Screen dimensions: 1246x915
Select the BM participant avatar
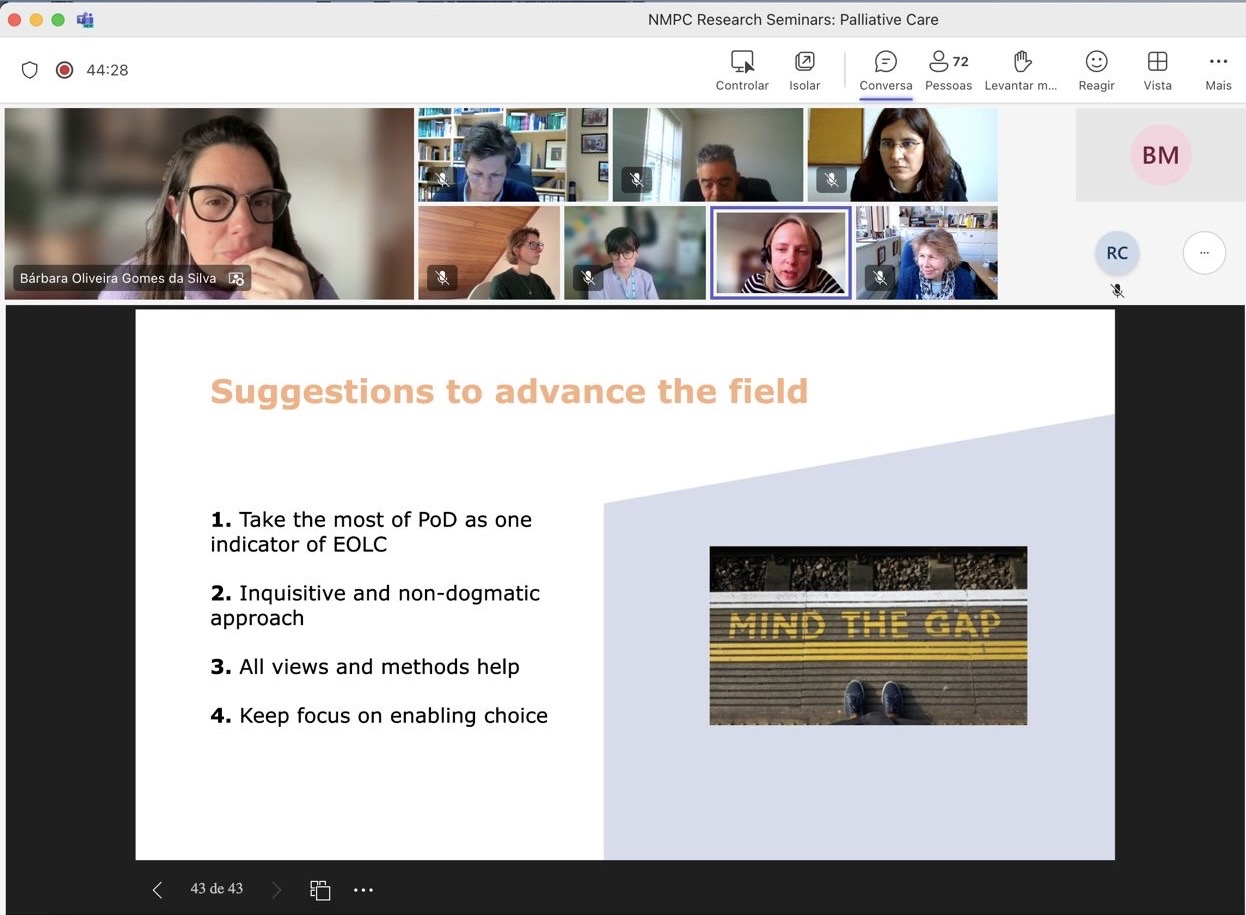click(1160, 155)
